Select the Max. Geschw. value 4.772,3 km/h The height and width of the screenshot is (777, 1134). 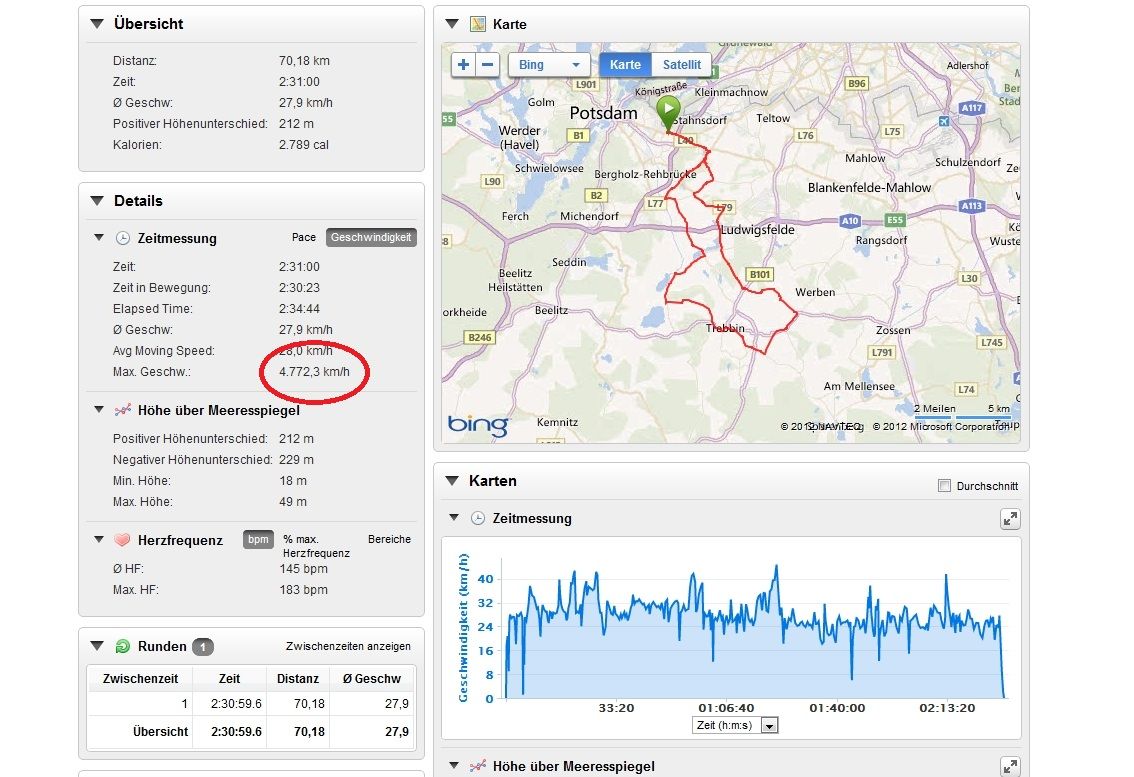click(x=314, y=372)
